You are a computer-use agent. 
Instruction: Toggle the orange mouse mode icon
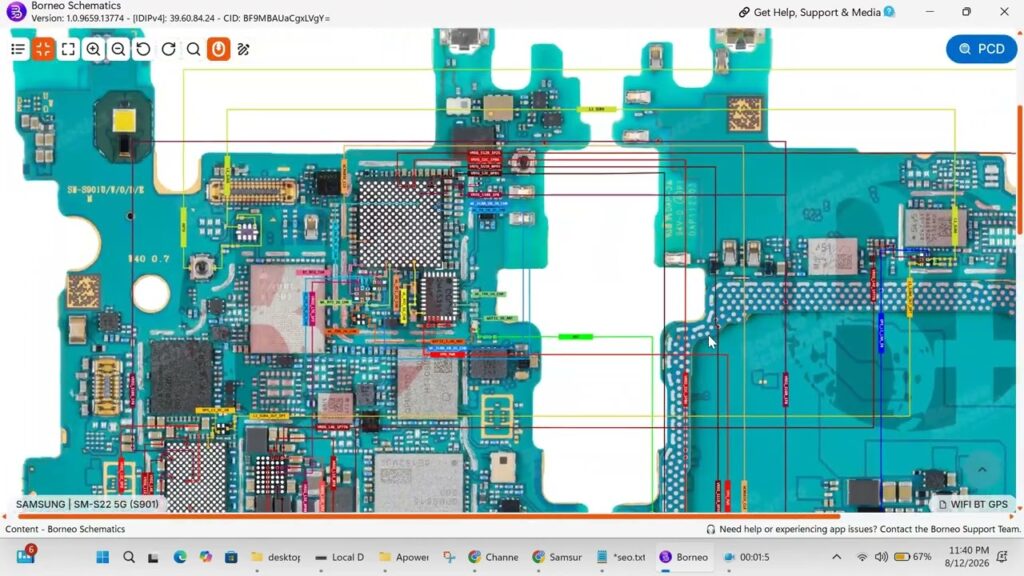[218, 49]
